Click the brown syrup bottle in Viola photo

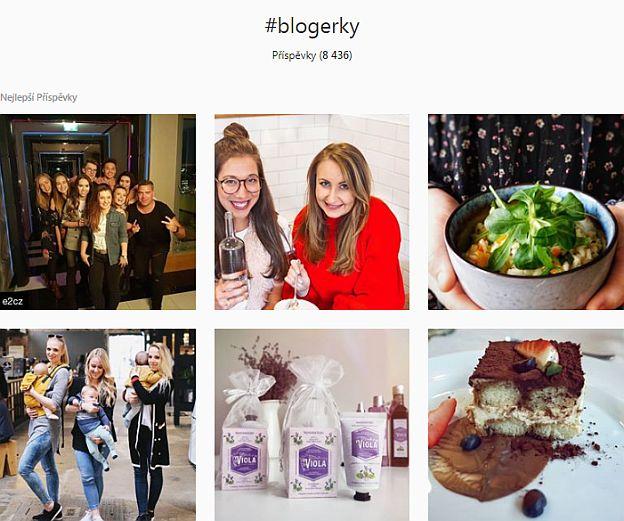398,428
